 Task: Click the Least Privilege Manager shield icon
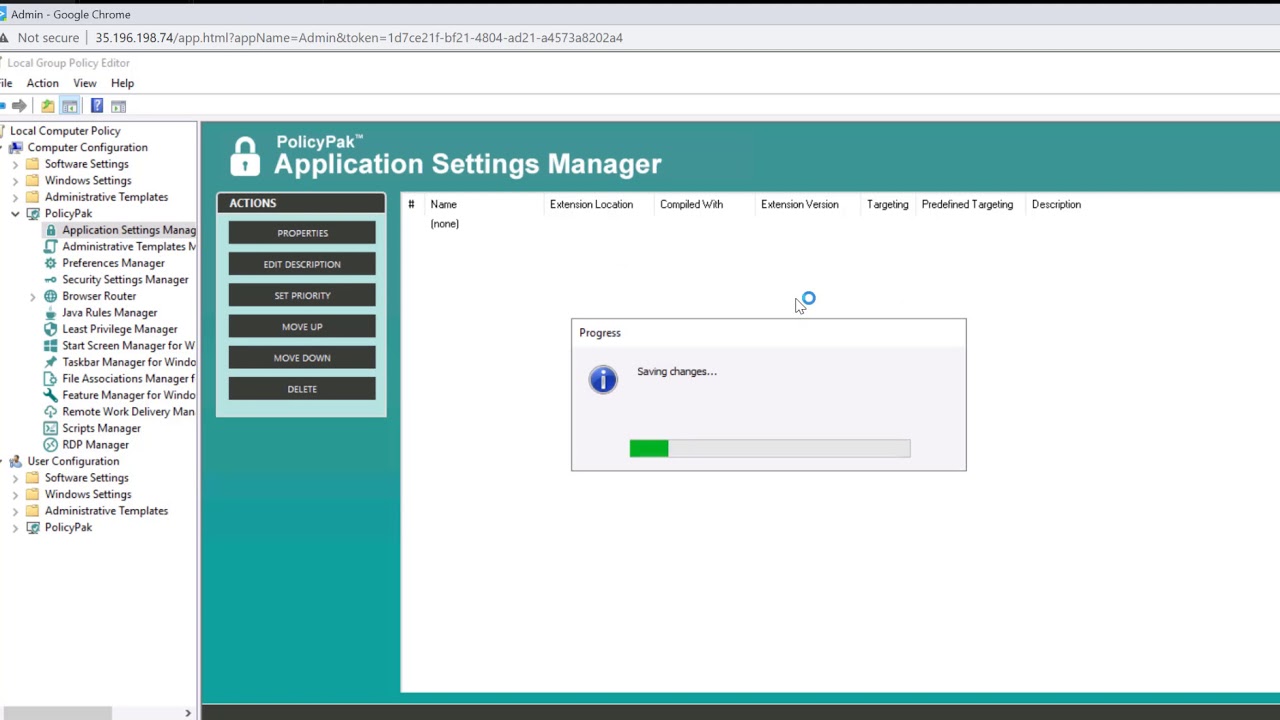coord(51,329)
